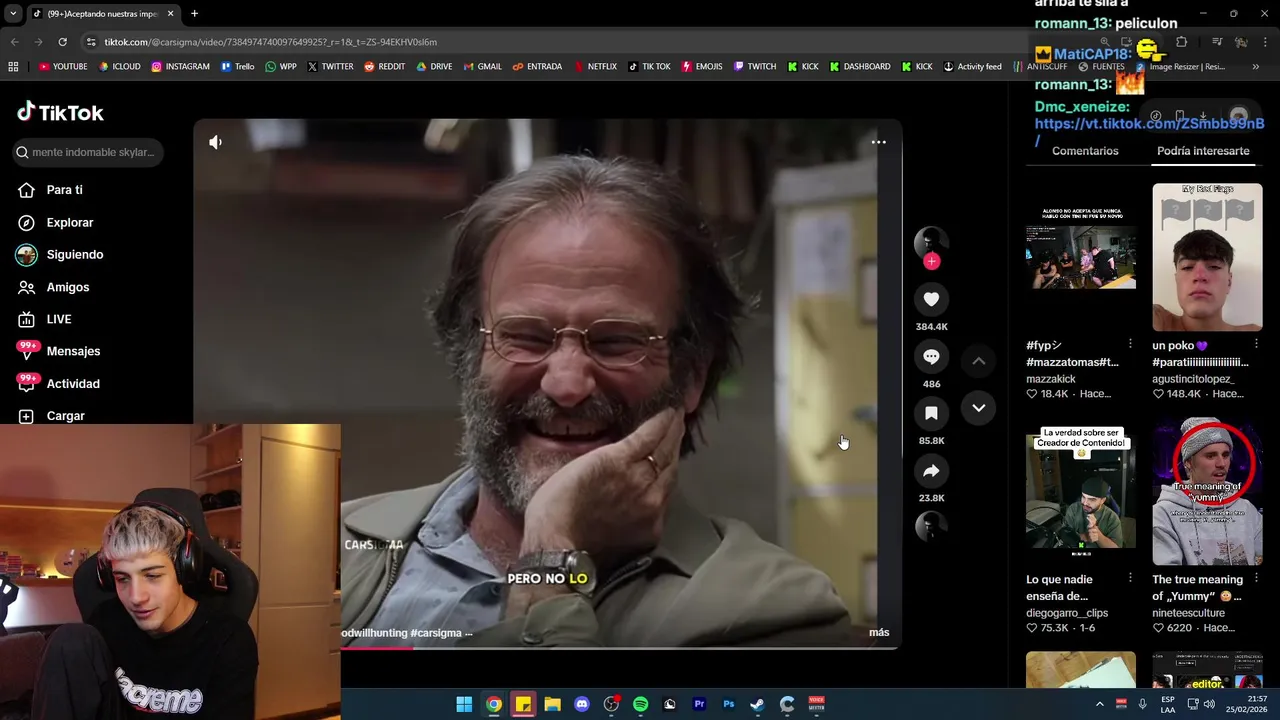Open the REDDIT bookmark
1280x720 pixels.
click(384, 67)
